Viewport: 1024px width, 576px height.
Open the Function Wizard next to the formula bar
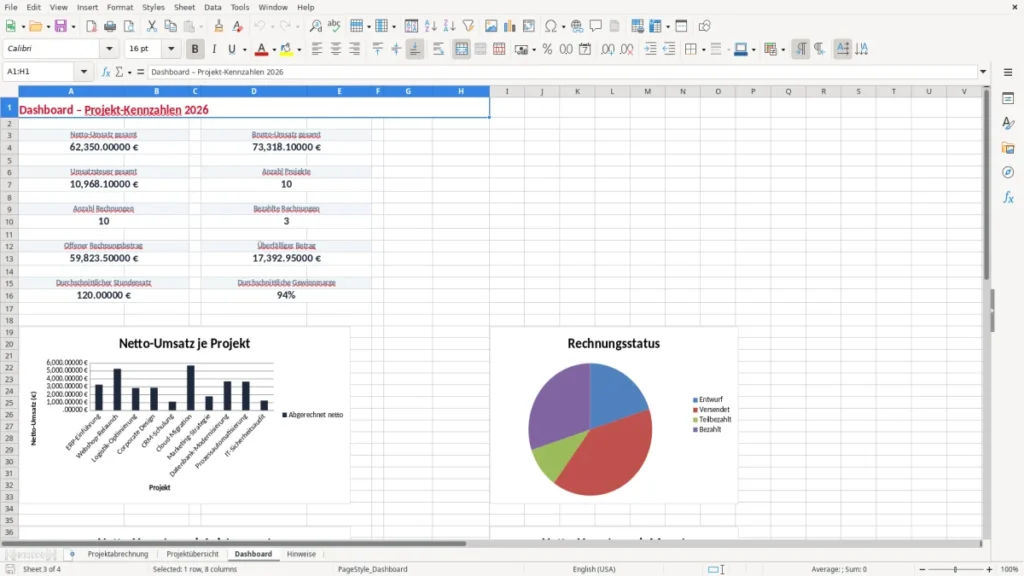[106, 72]
